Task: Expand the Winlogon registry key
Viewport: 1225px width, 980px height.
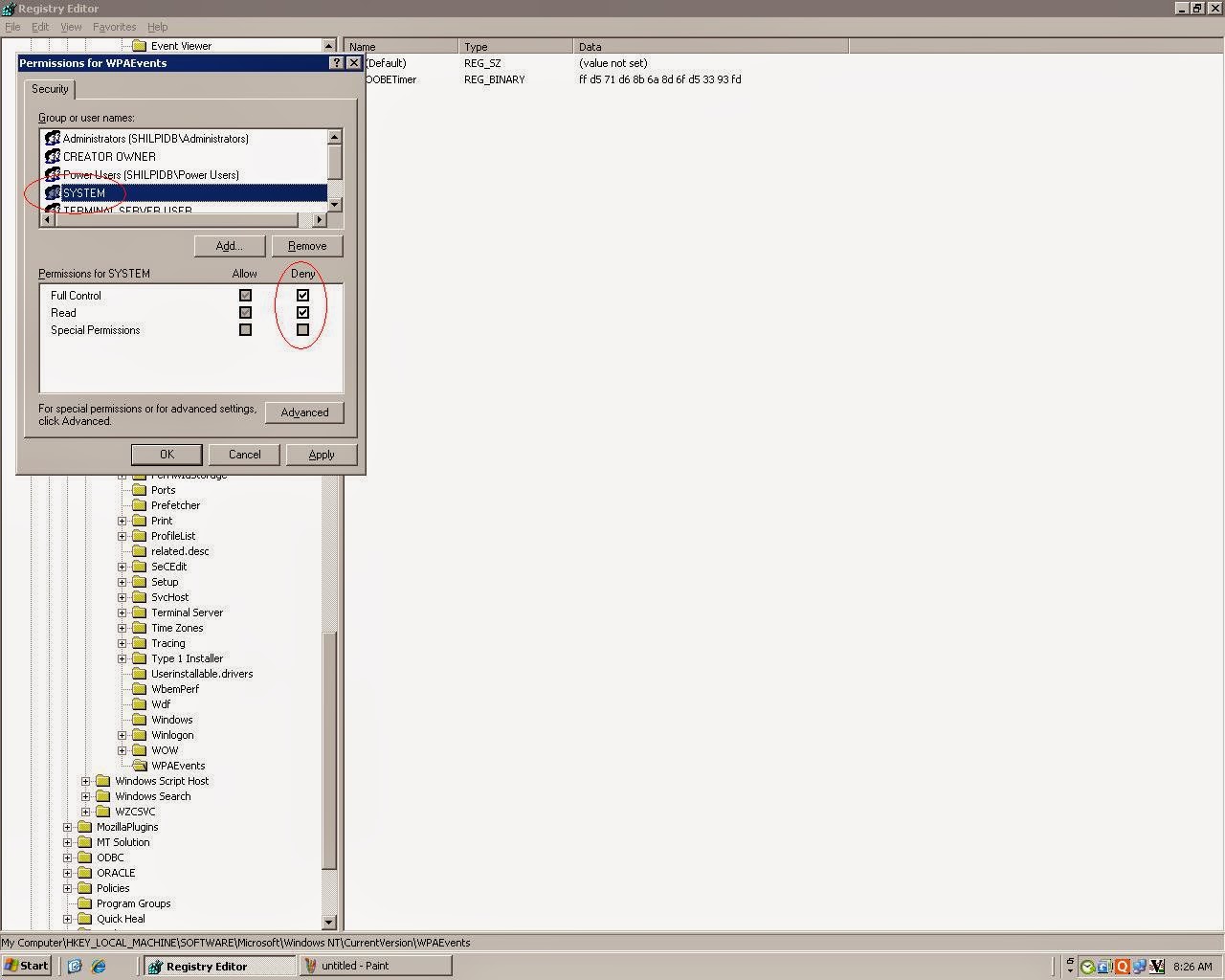Action: [122, 735]
